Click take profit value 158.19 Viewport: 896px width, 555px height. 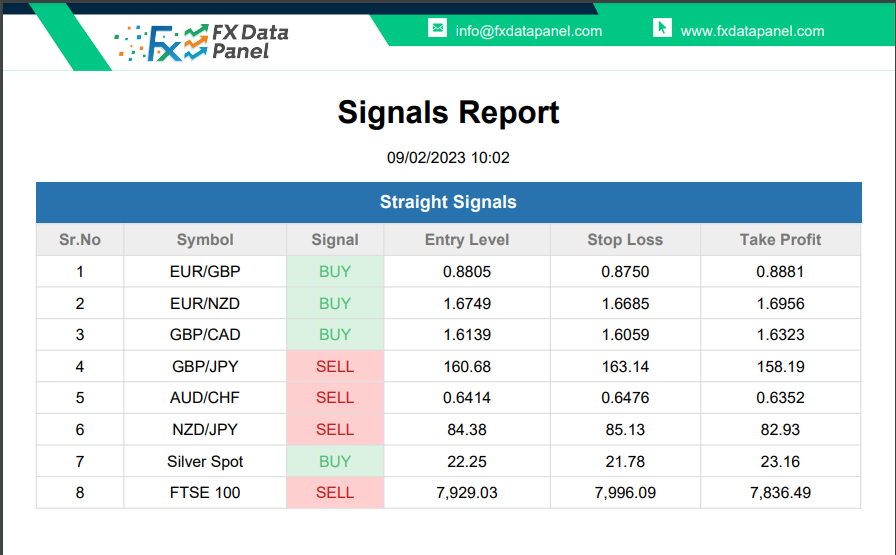781,366
